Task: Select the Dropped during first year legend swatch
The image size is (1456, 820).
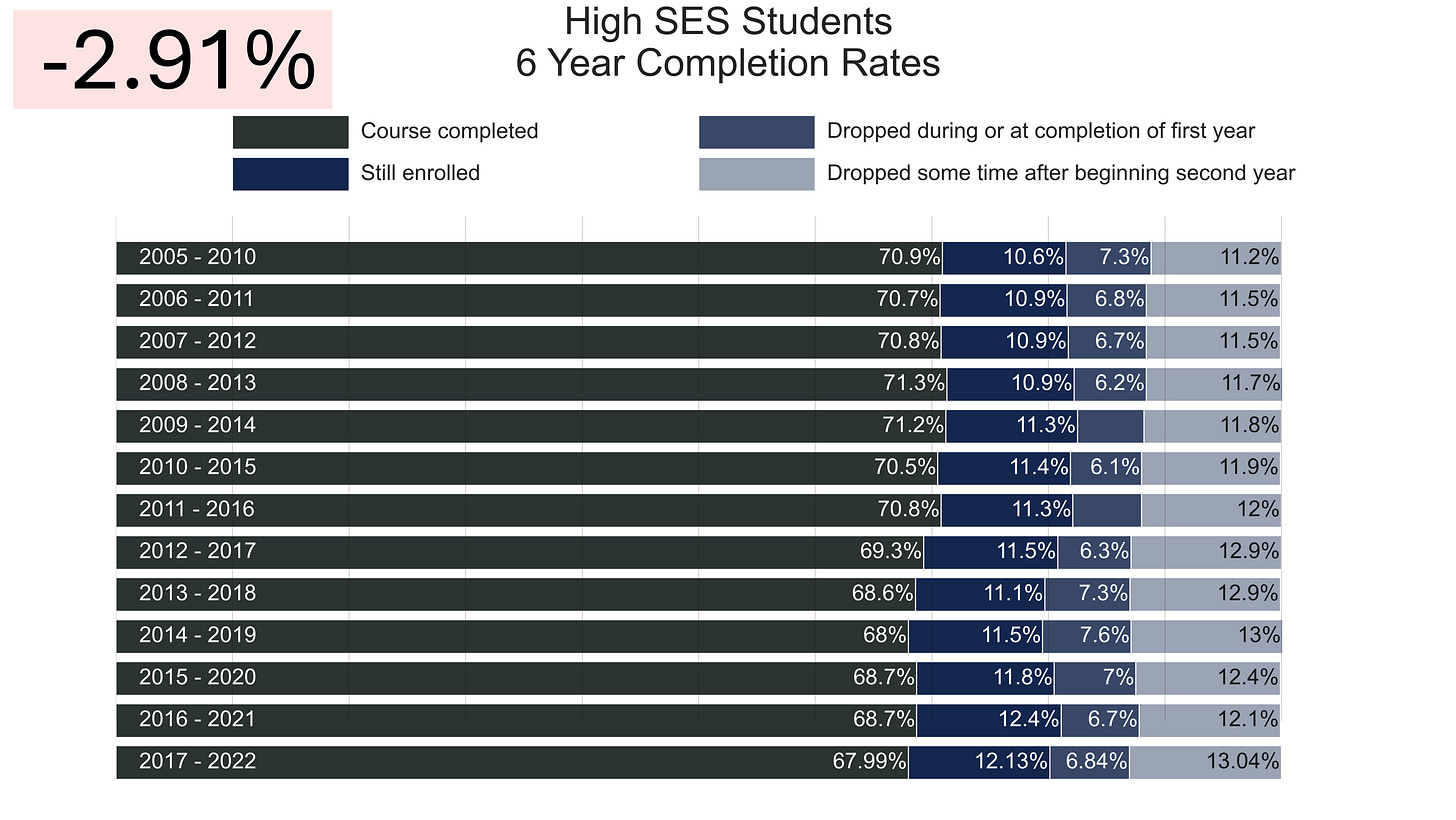Action: pyautogui.click(x=757, y=132)
